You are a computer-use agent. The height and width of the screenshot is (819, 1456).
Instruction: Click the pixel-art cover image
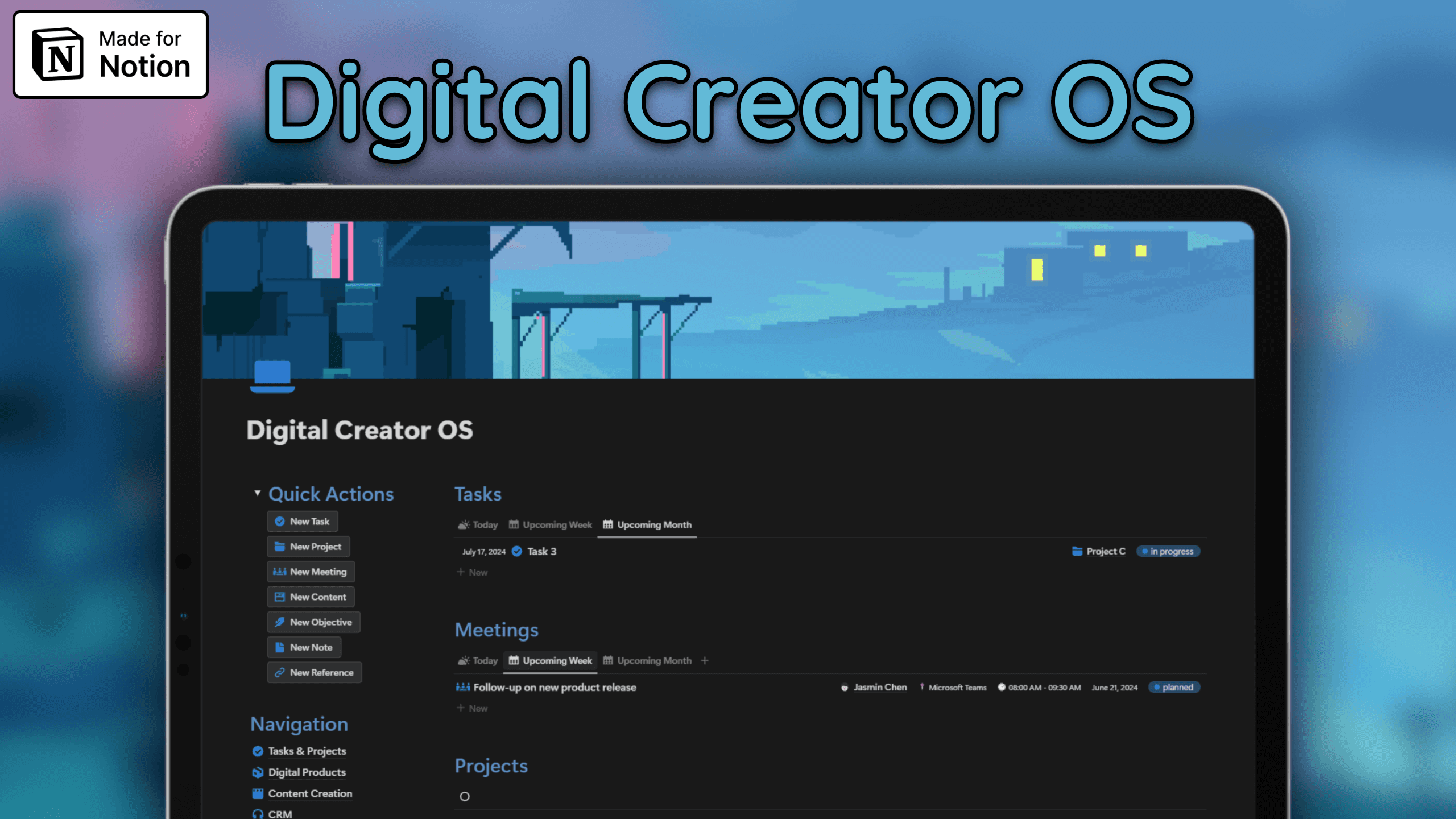coord(728,300)
